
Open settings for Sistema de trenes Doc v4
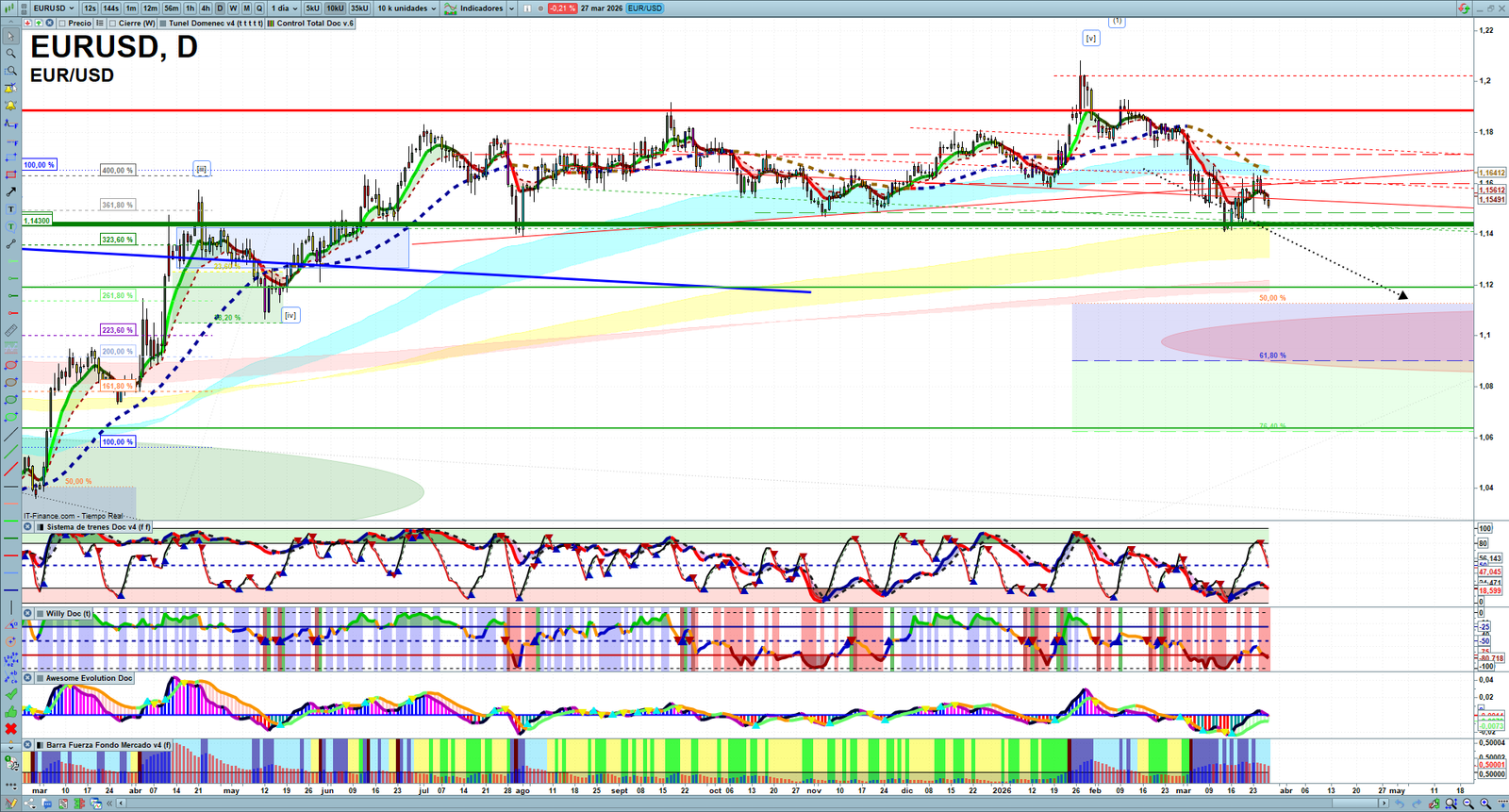pos(39,527)
